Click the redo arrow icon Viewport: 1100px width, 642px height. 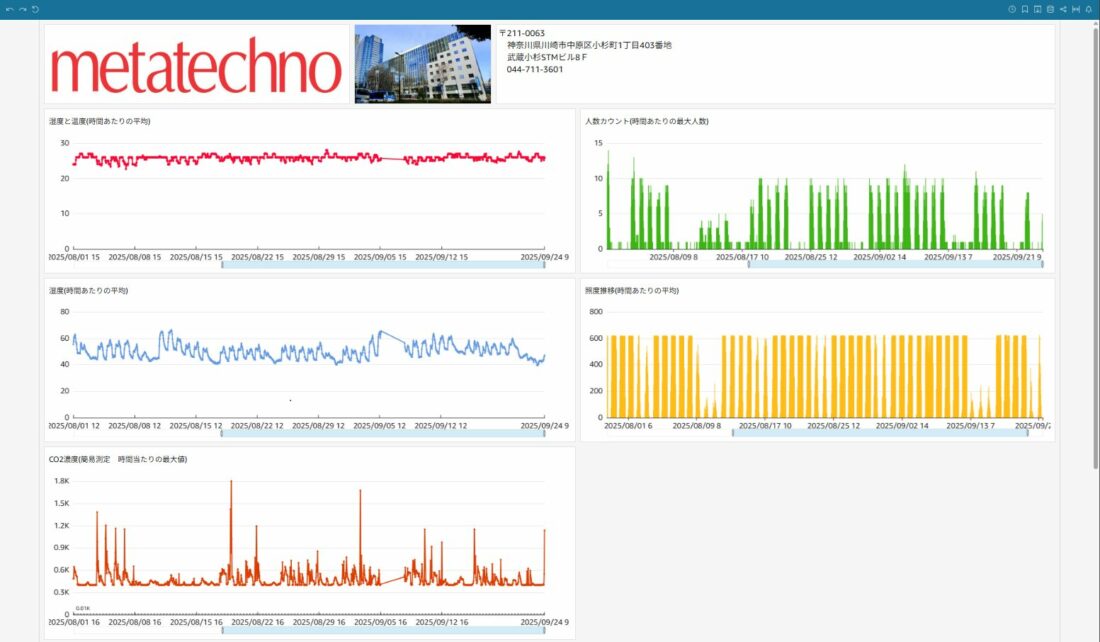[23, 9]
